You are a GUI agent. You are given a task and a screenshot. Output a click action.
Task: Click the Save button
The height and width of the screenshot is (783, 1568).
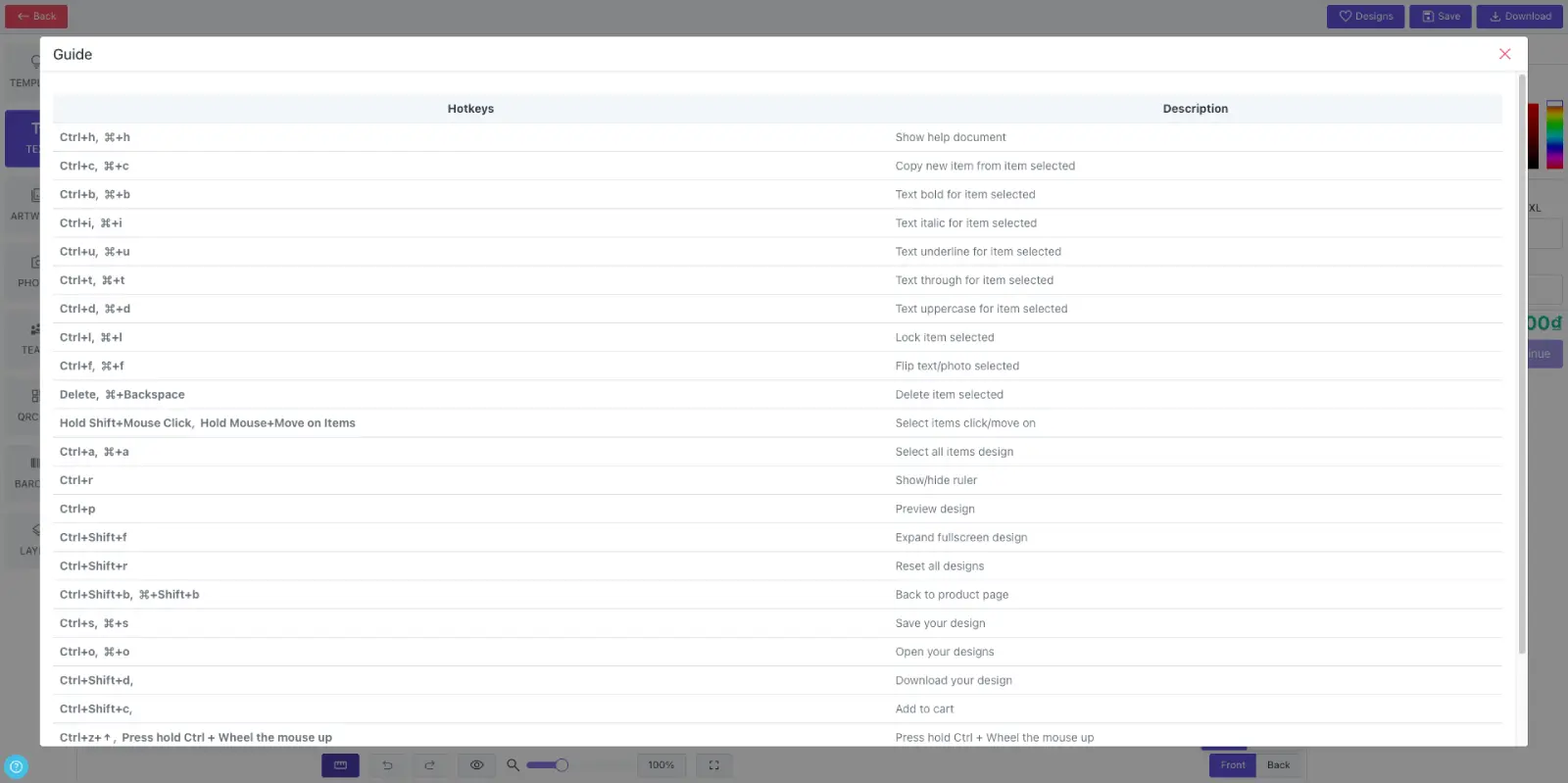tap(1441, 17)
